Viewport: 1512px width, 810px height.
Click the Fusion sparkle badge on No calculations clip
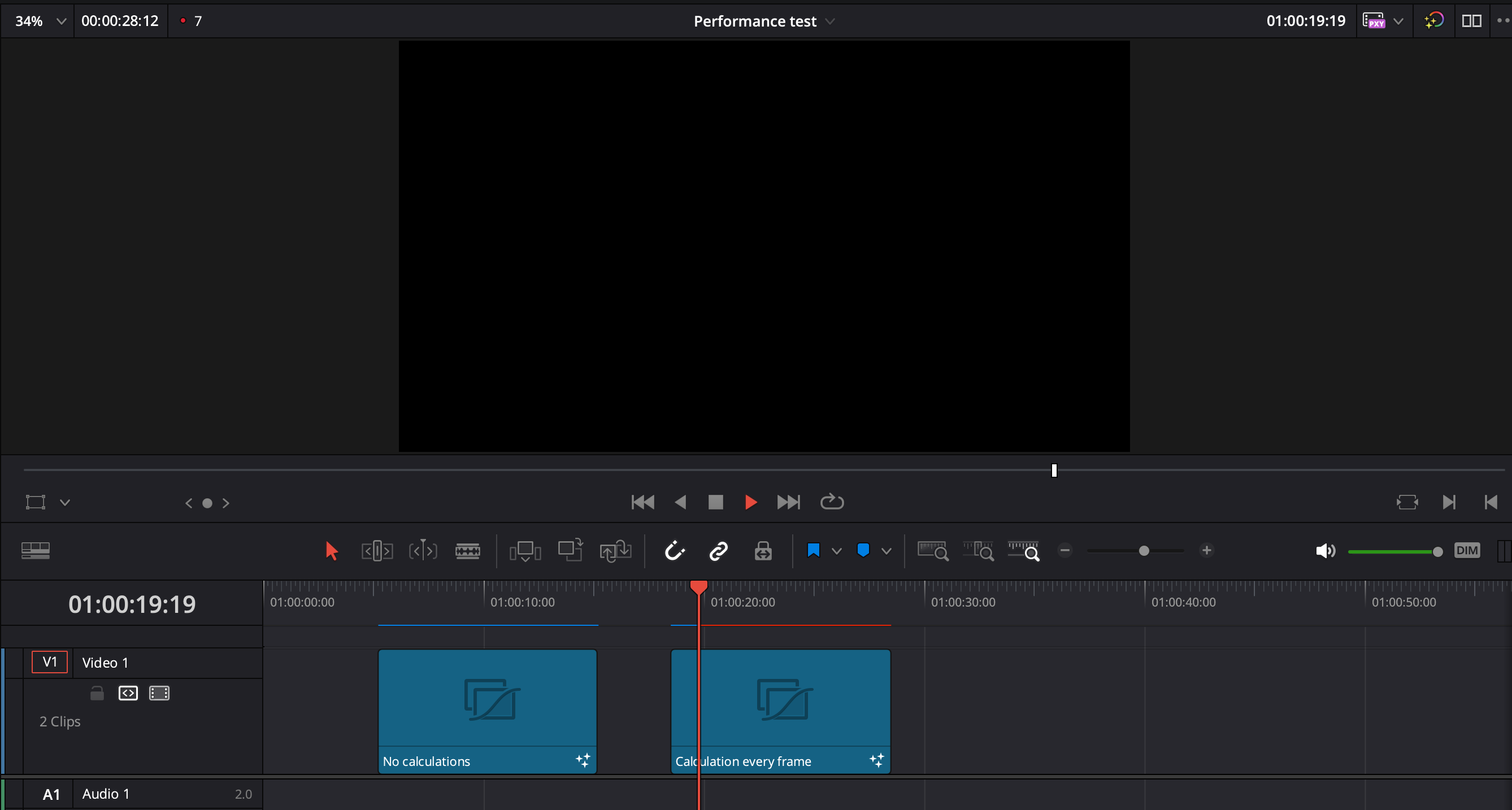pyautogui.click(x=583, y=760)
